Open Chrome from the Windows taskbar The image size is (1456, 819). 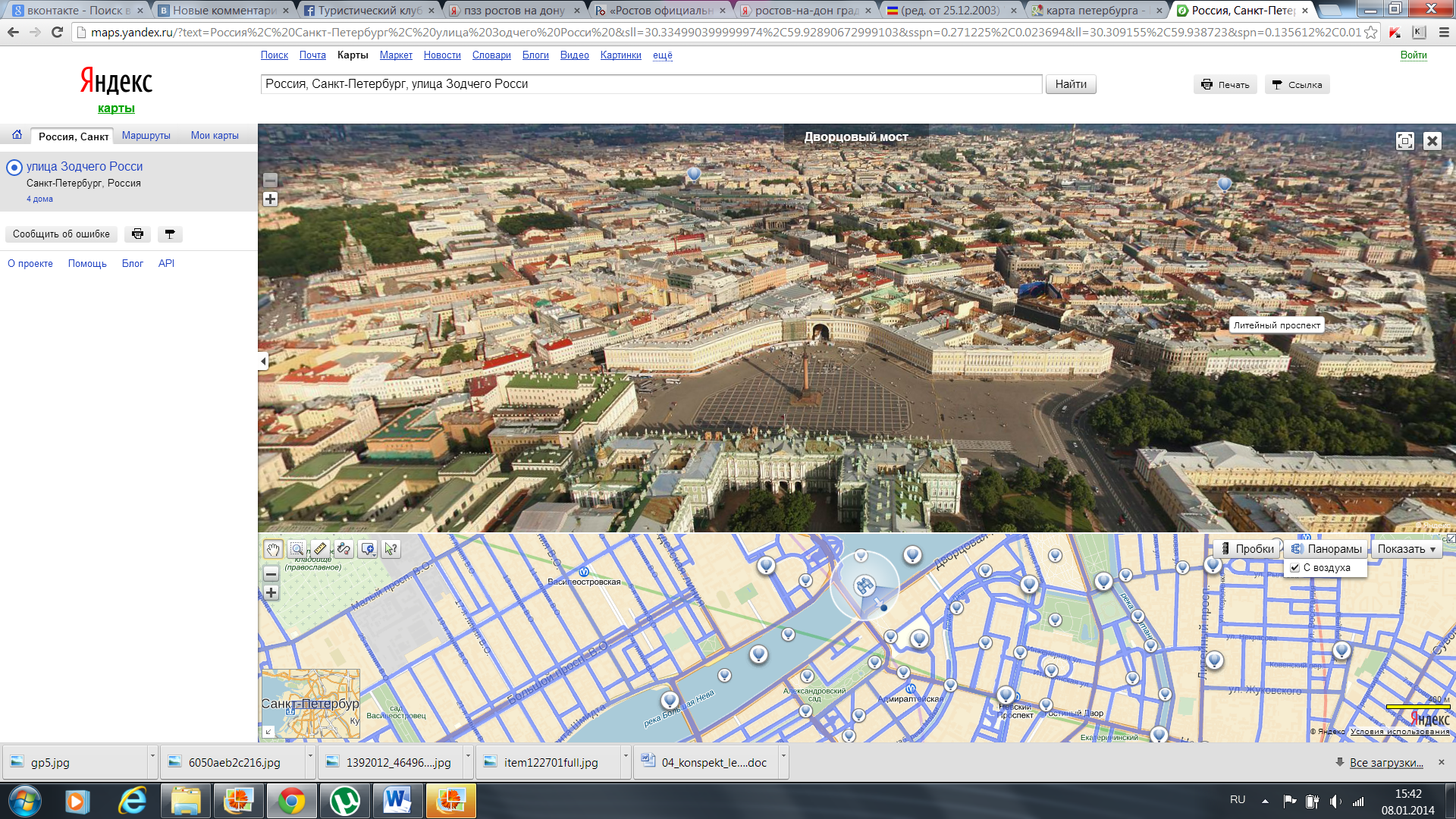(291, 801)
